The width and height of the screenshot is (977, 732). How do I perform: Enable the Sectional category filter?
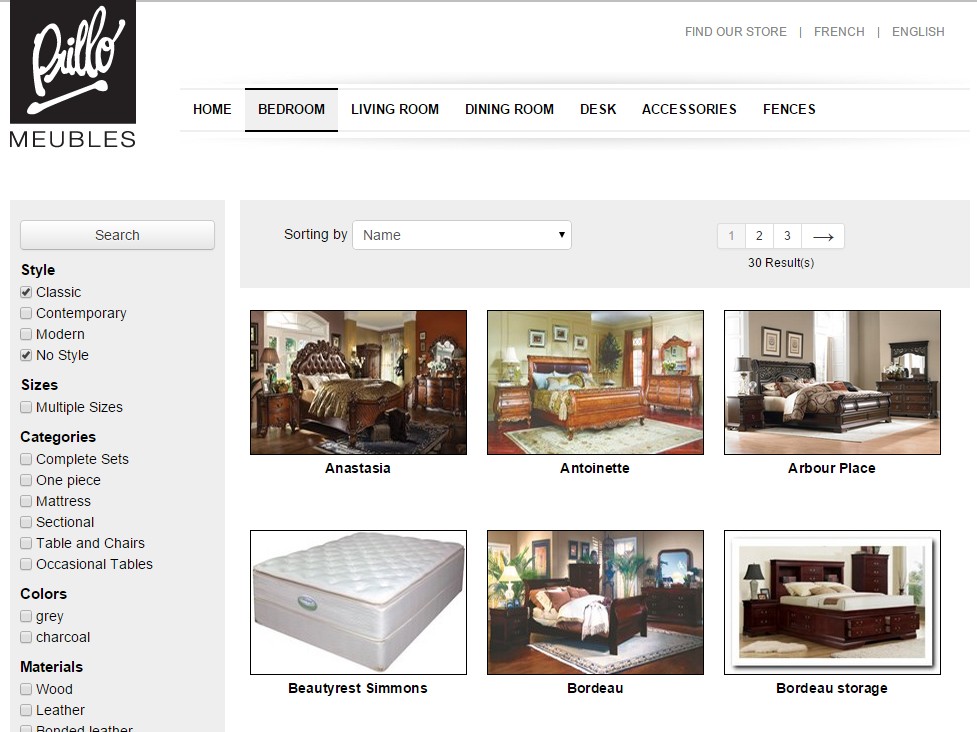(26, 522)
